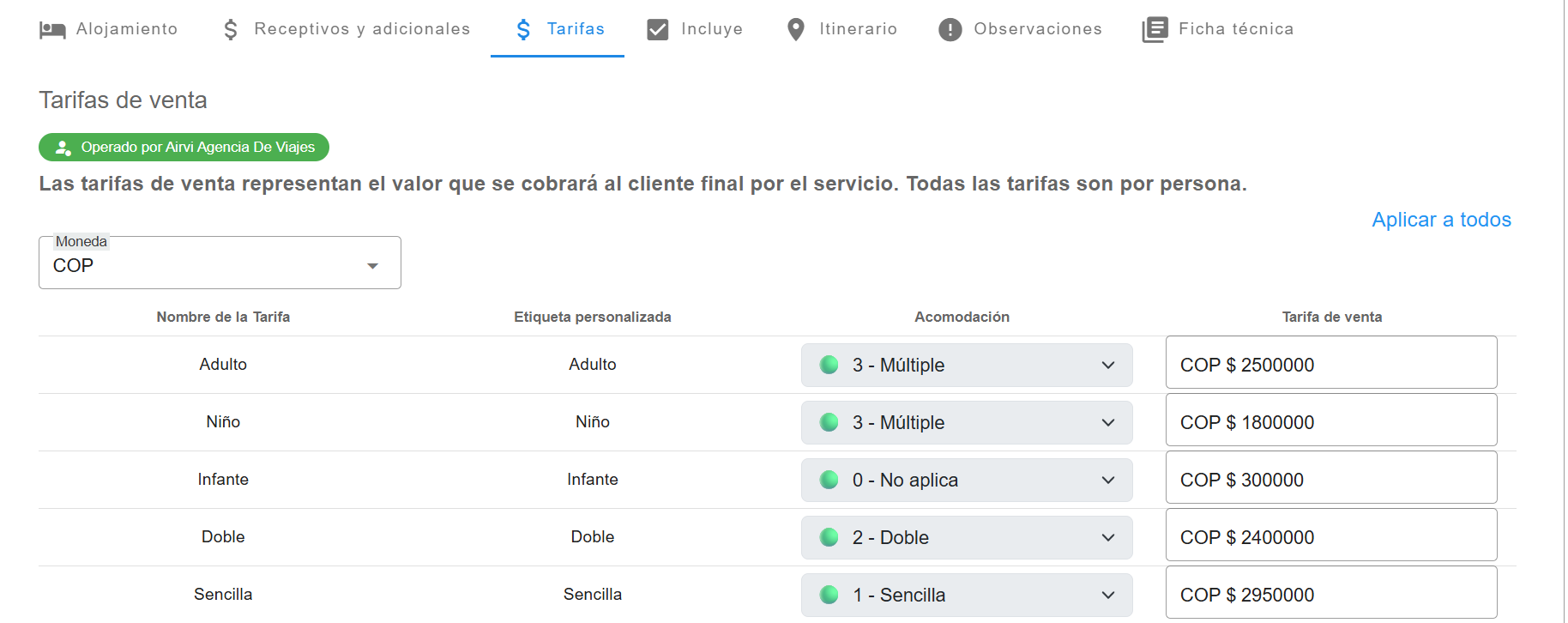Click the dollar icon beside Receptivos y adicionales
This screenshot has height=623, width=1568.
231,30
